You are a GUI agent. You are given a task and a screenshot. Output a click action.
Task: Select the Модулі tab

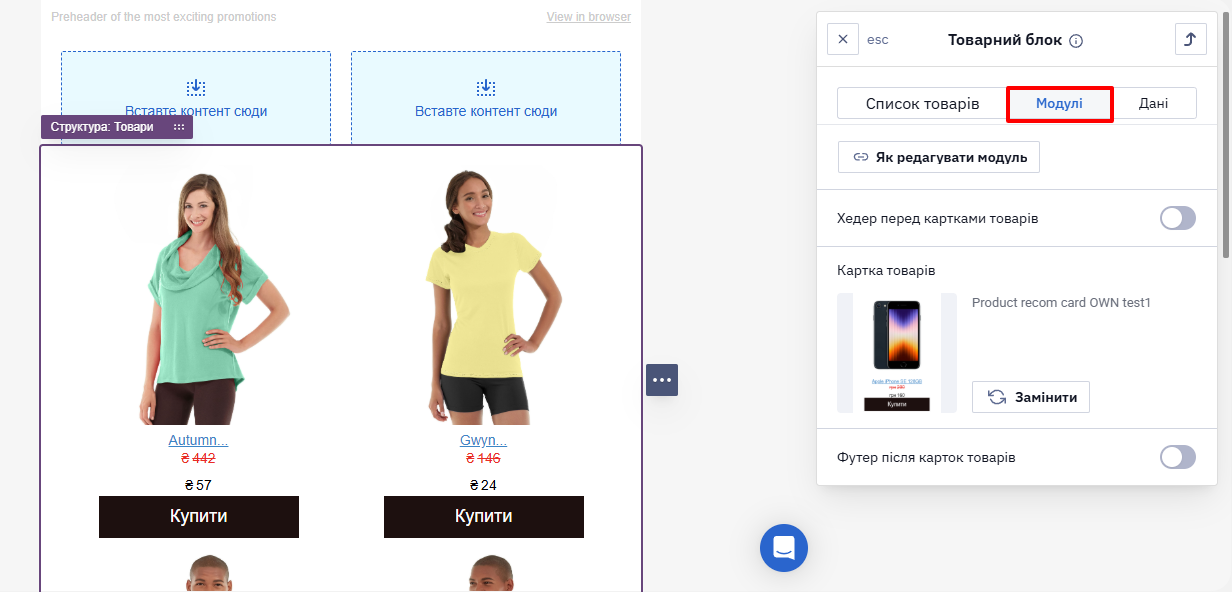coord(1059,104)
